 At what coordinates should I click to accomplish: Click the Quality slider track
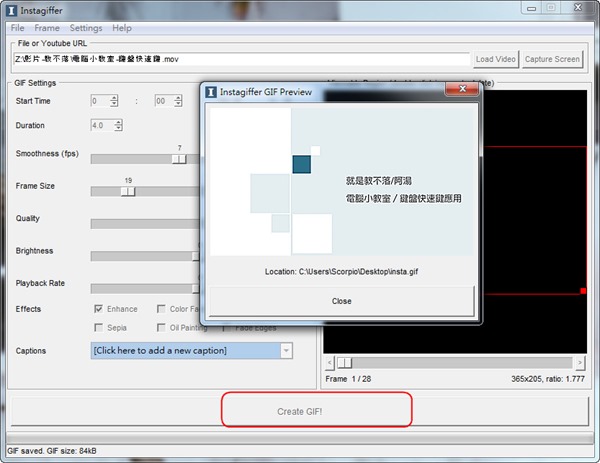tap(145, 224)
